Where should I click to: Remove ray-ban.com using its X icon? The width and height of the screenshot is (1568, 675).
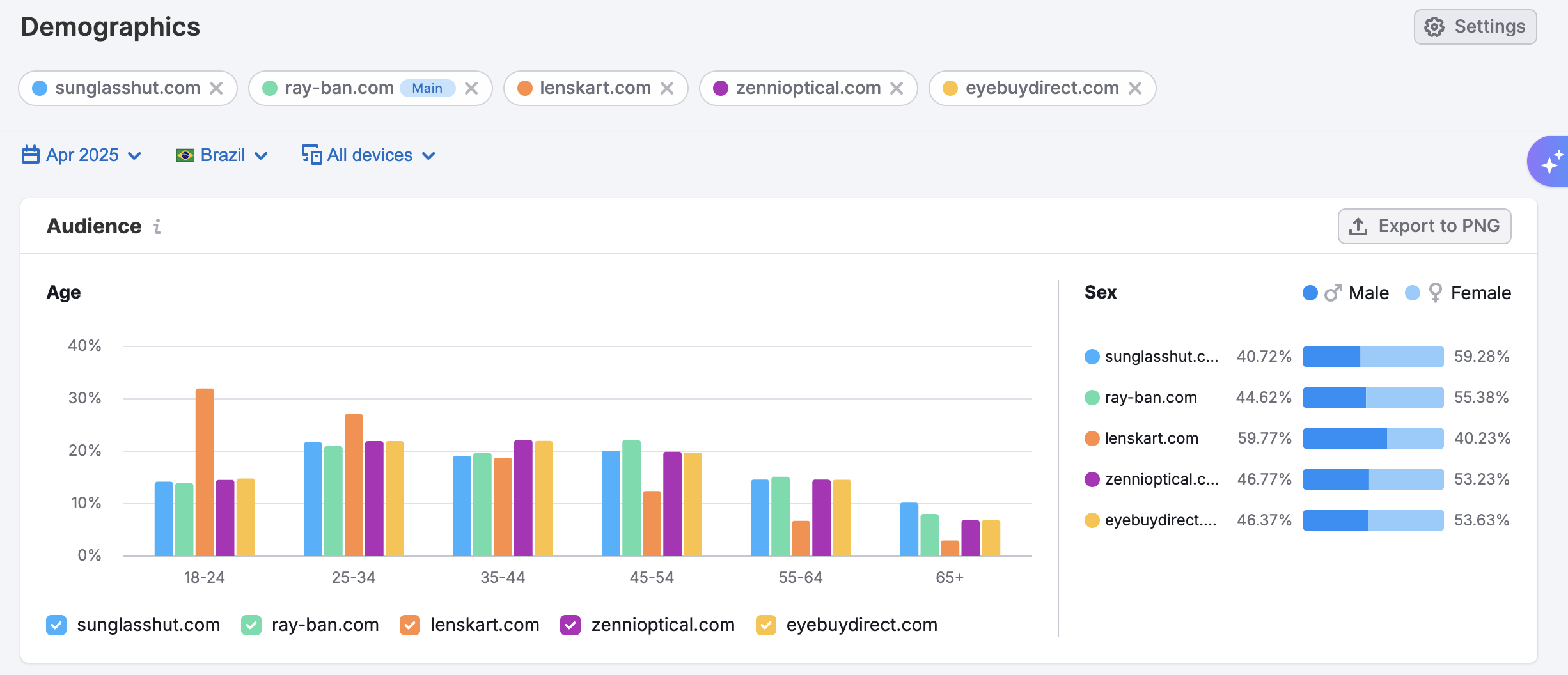471,88
